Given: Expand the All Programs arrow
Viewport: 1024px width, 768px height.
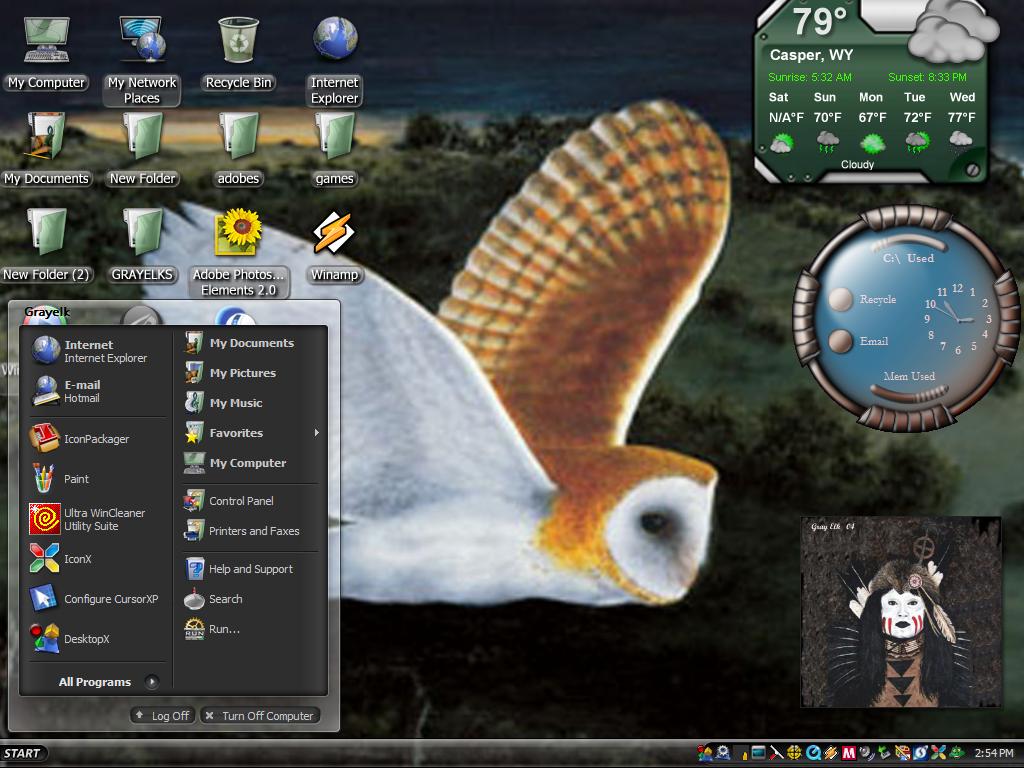Looking at the screenshot, I should (152, 682).
